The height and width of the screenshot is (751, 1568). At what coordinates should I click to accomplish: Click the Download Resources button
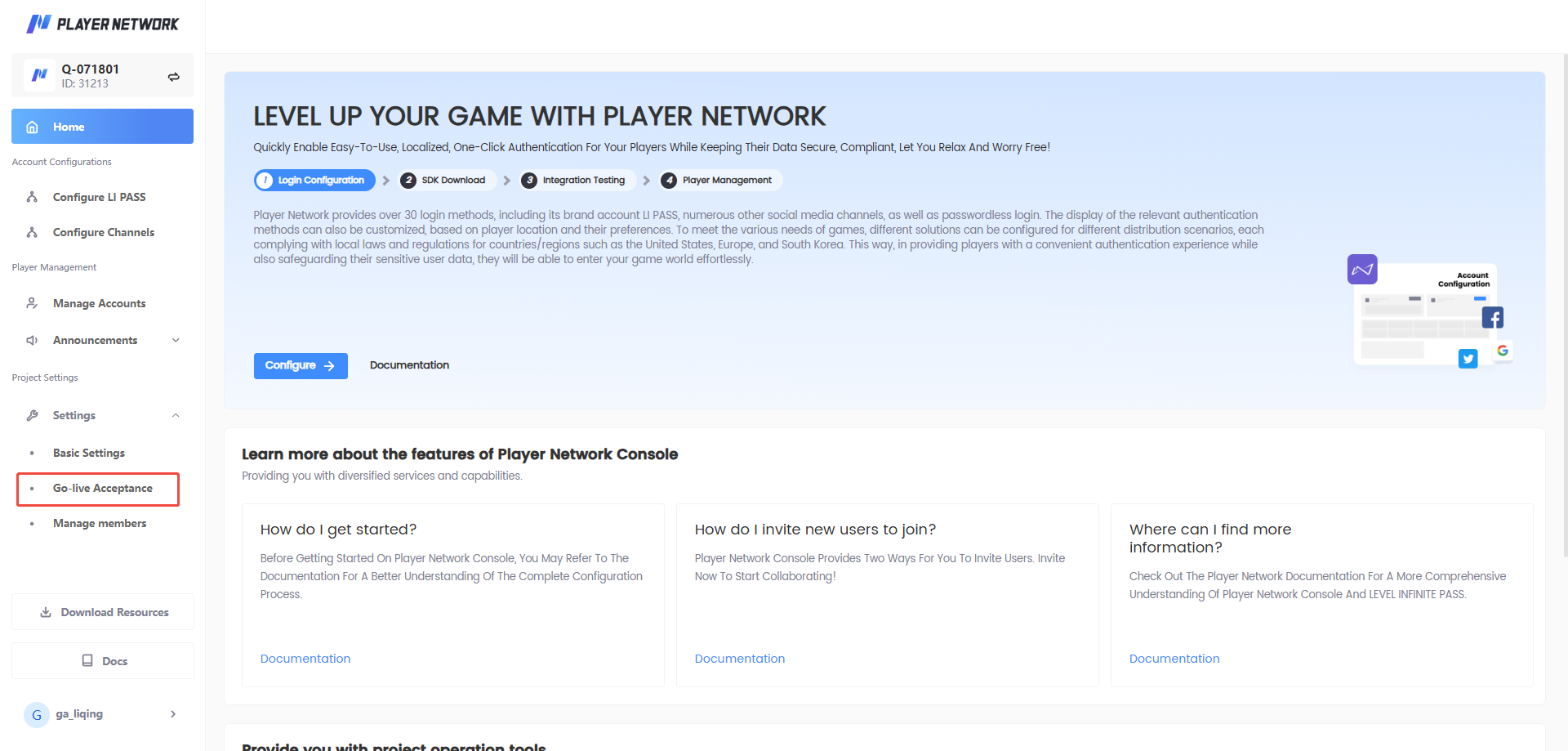tap(103, 612)
